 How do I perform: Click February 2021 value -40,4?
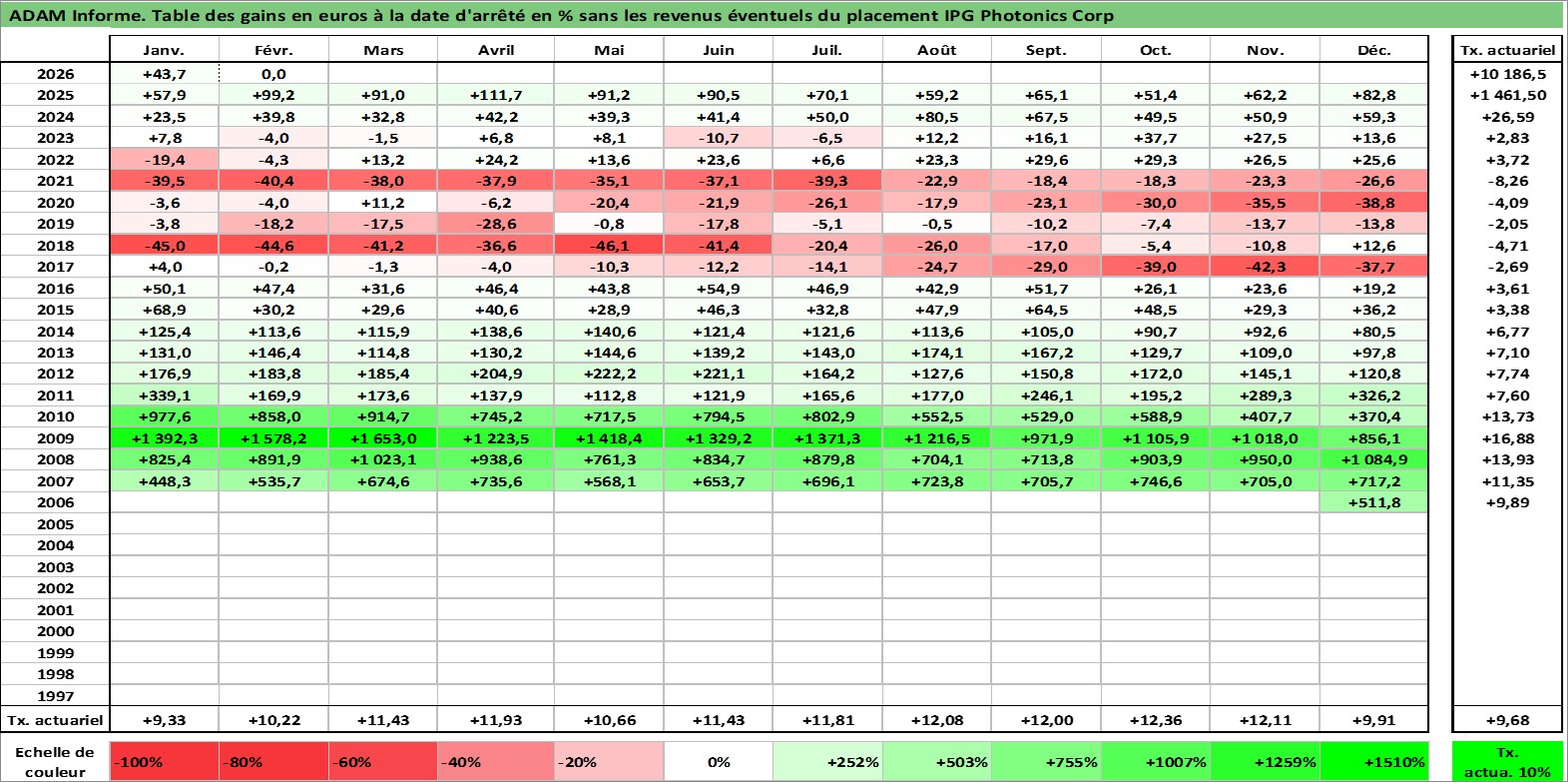coord(273,181)
